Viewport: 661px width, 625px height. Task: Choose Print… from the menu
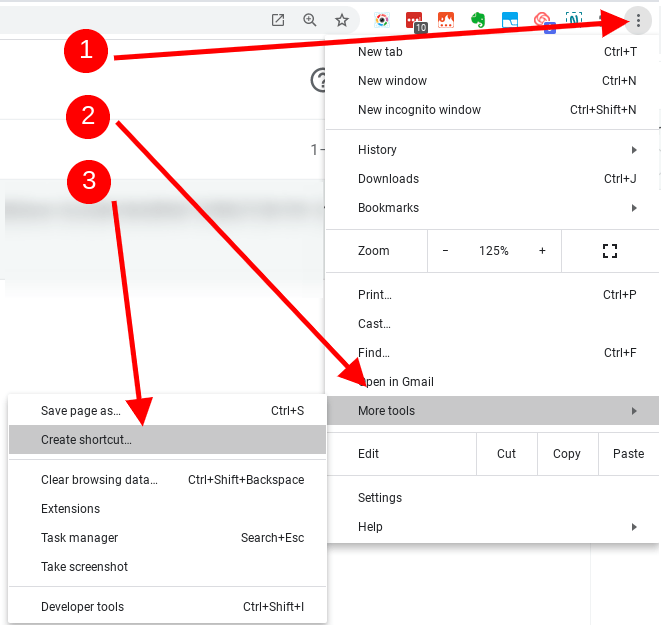(x=492, y=295)
